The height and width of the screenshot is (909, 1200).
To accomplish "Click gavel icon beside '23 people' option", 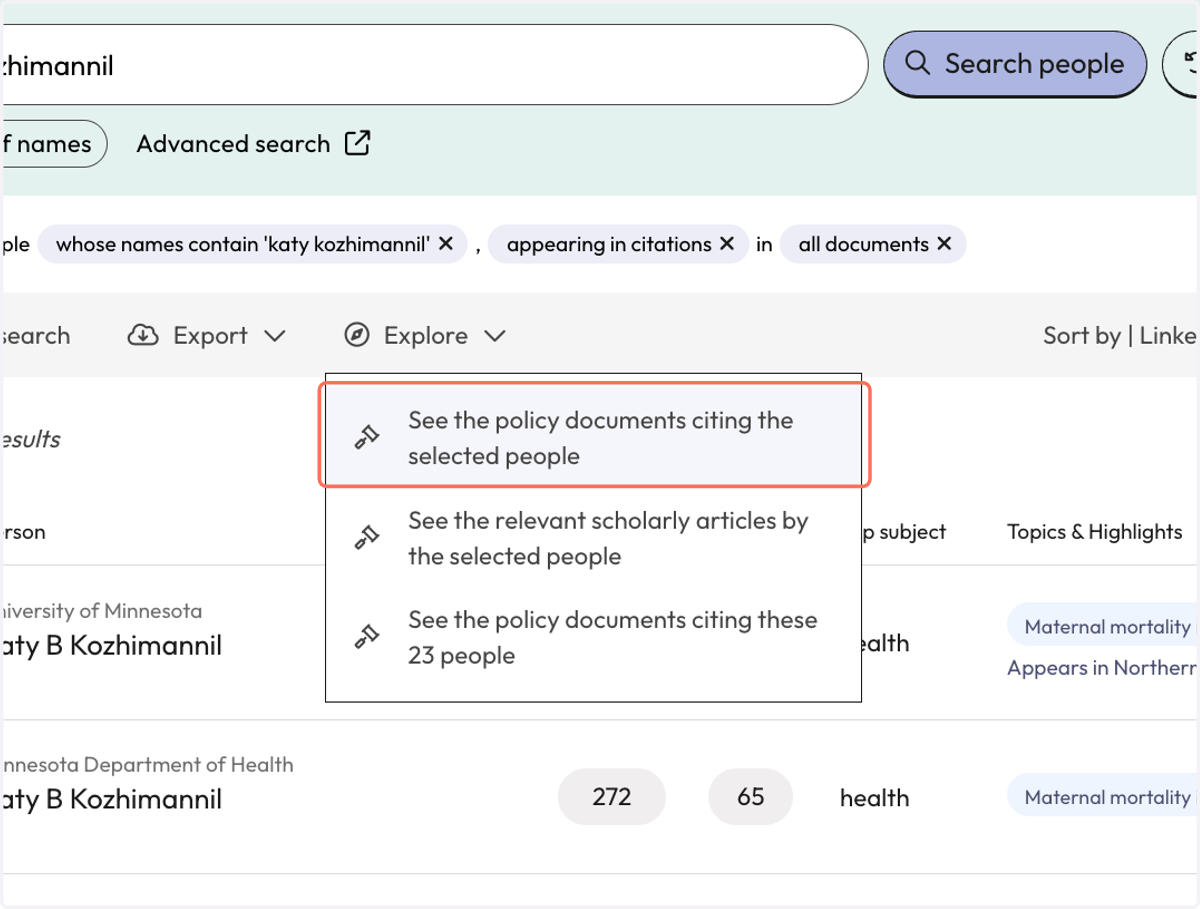I will coord(366,636).
